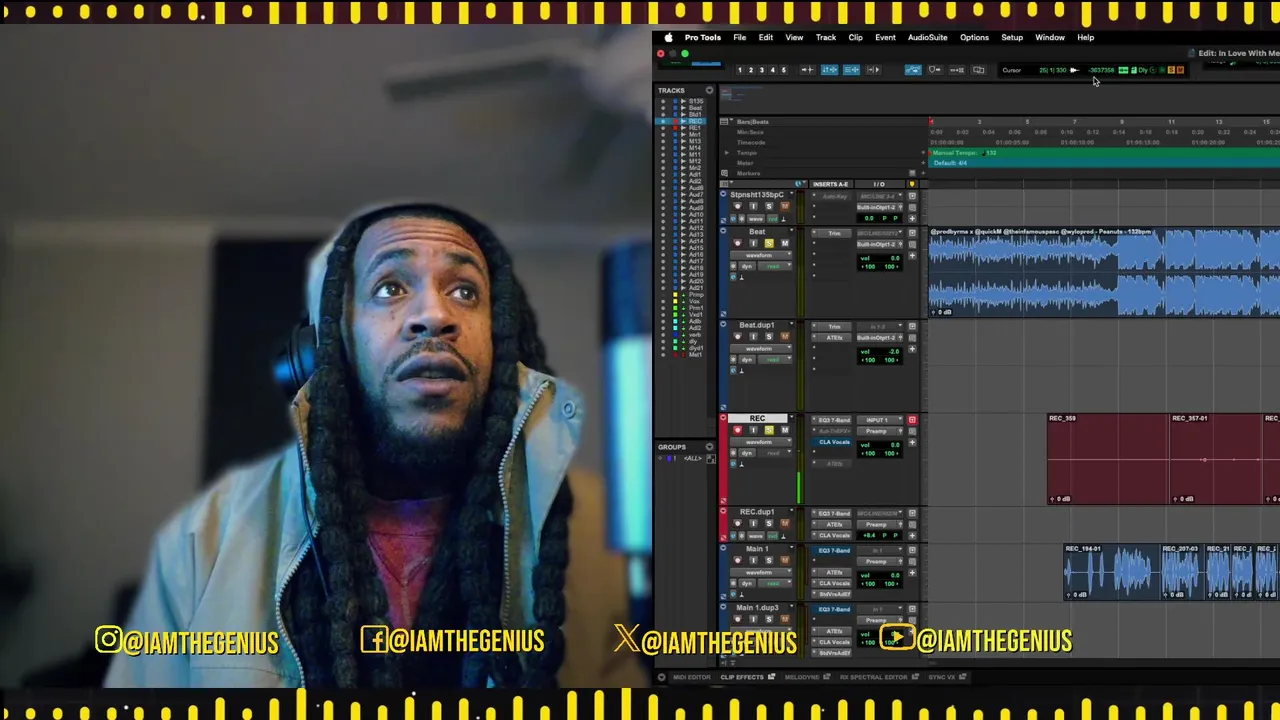Open the Sync VX tab
The width and height of the screenshot is (1280, 720).
pyautogui.click(x=947, y=677)
